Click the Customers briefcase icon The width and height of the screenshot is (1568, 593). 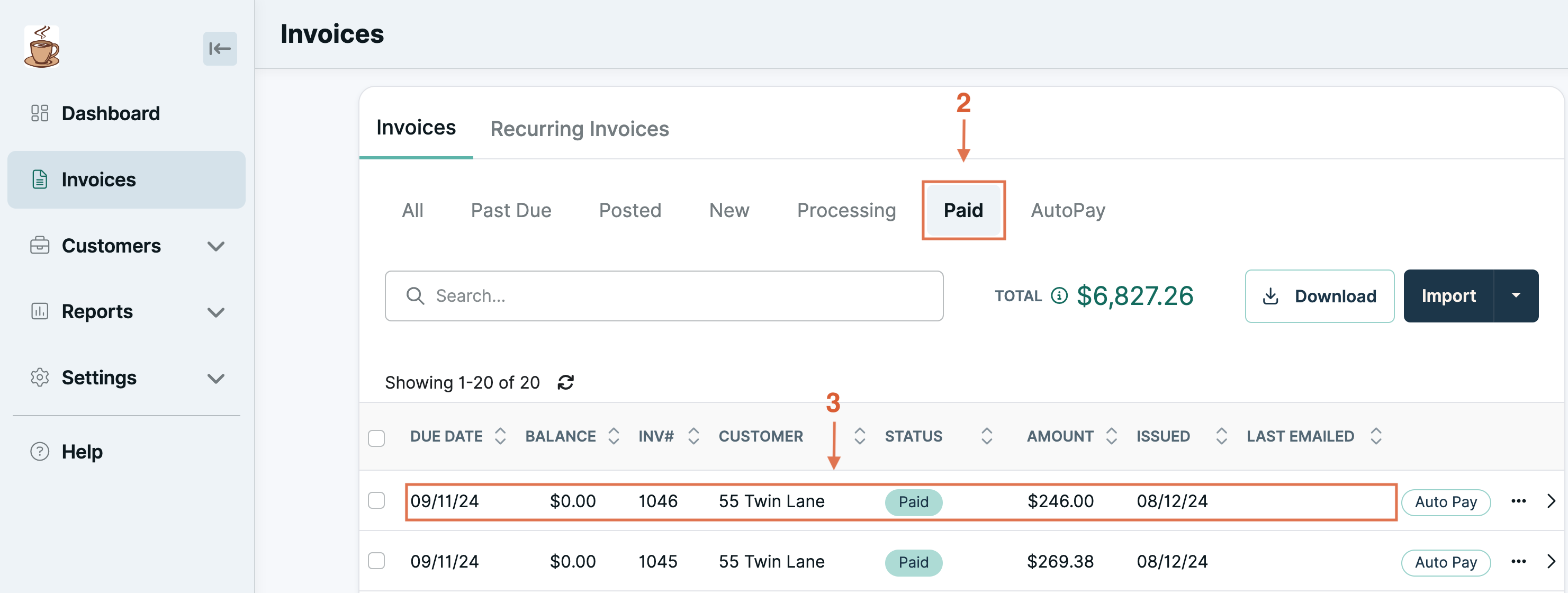tap(40, 245)
